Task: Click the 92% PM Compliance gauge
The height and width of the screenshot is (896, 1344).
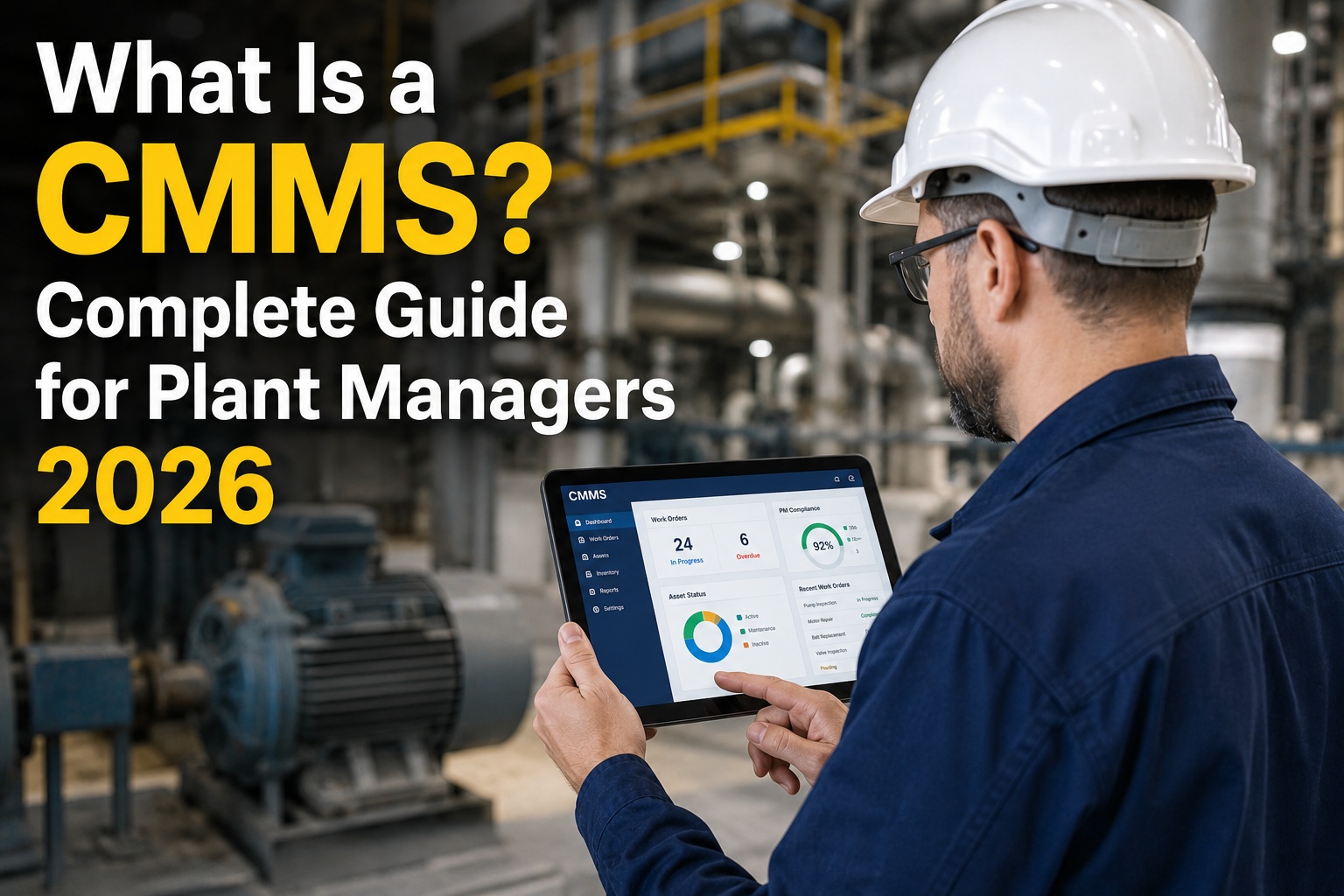Action: point(822,546)
